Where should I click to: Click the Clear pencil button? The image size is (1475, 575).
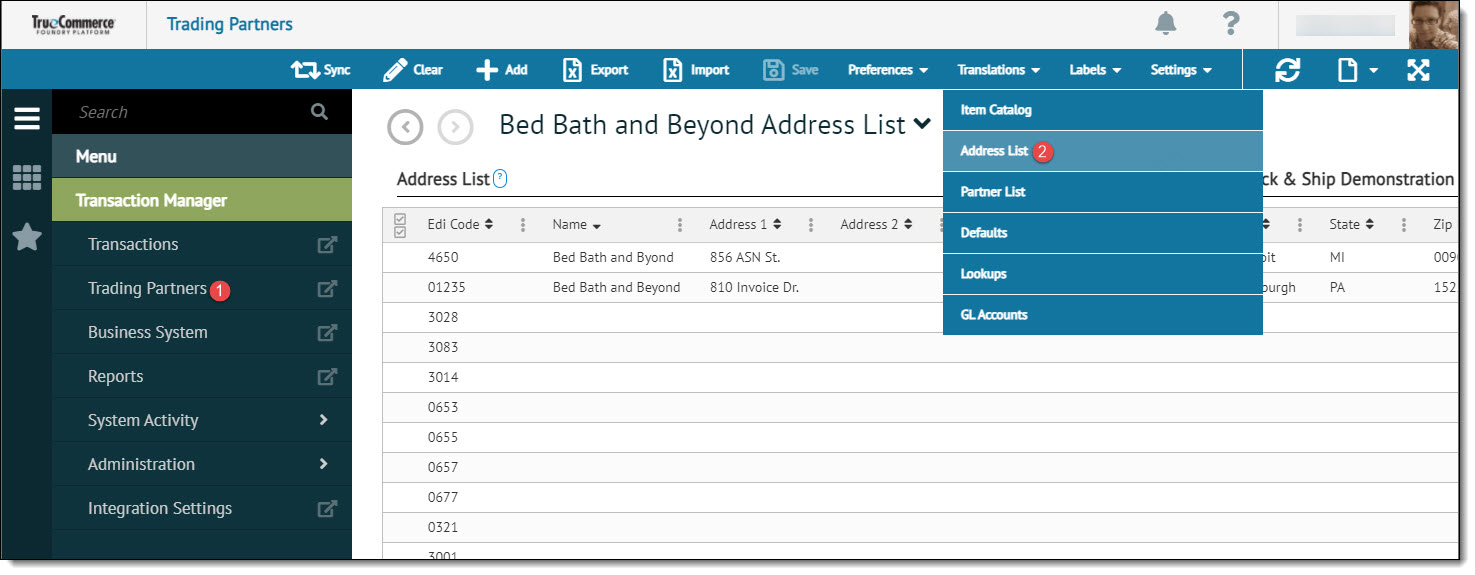(413, 70)
